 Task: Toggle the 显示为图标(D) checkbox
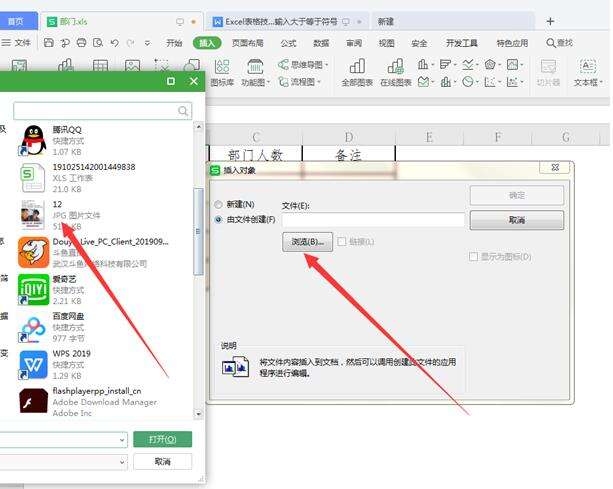[473, 256]
